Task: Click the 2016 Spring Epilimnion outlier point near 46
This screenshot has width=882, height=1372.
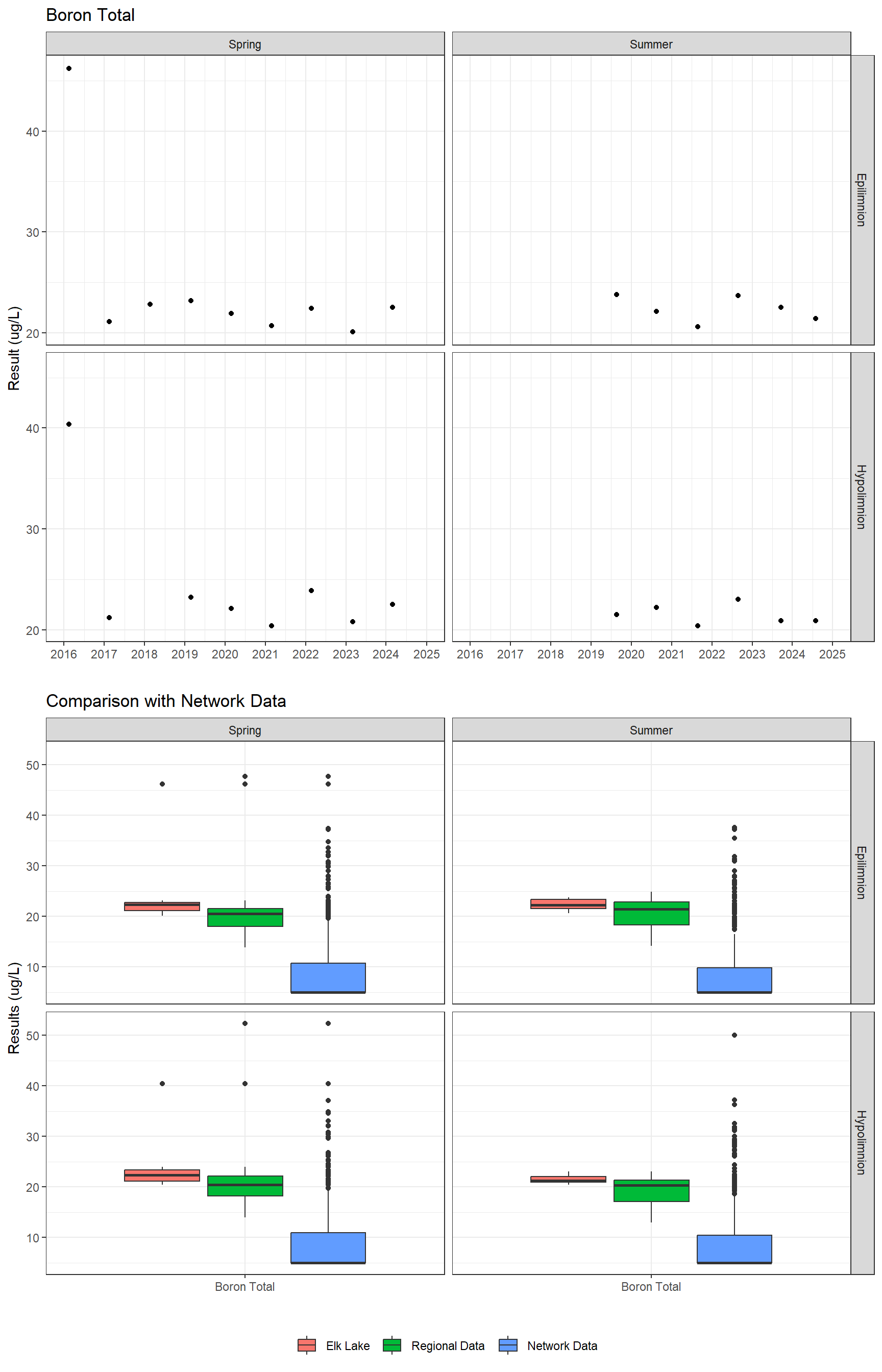Action: (69, 68)
